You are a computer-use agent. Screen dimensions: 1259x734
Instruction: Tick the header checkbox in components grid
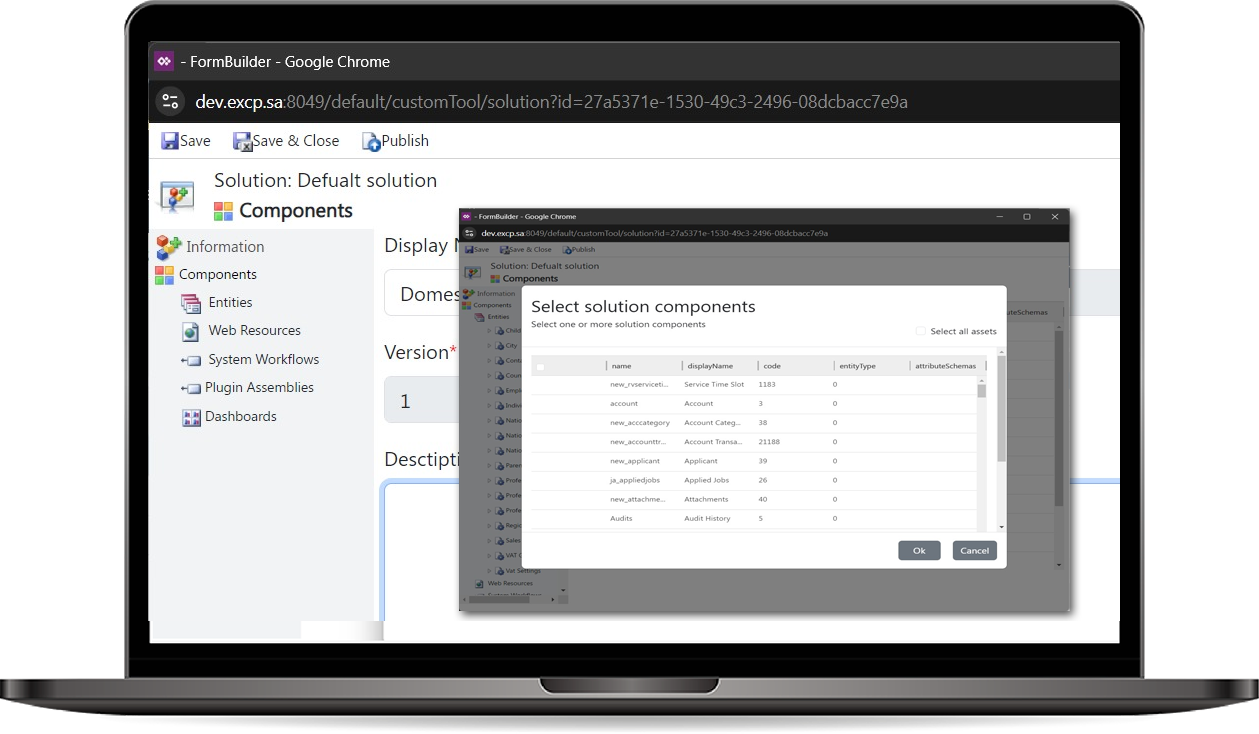pos(541,367)
